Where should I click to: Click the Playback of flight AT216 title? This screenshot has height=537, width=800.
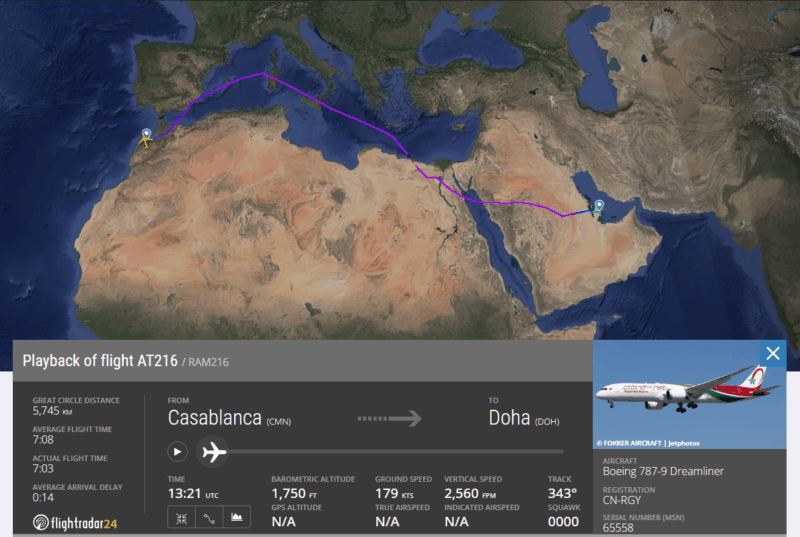98,361
